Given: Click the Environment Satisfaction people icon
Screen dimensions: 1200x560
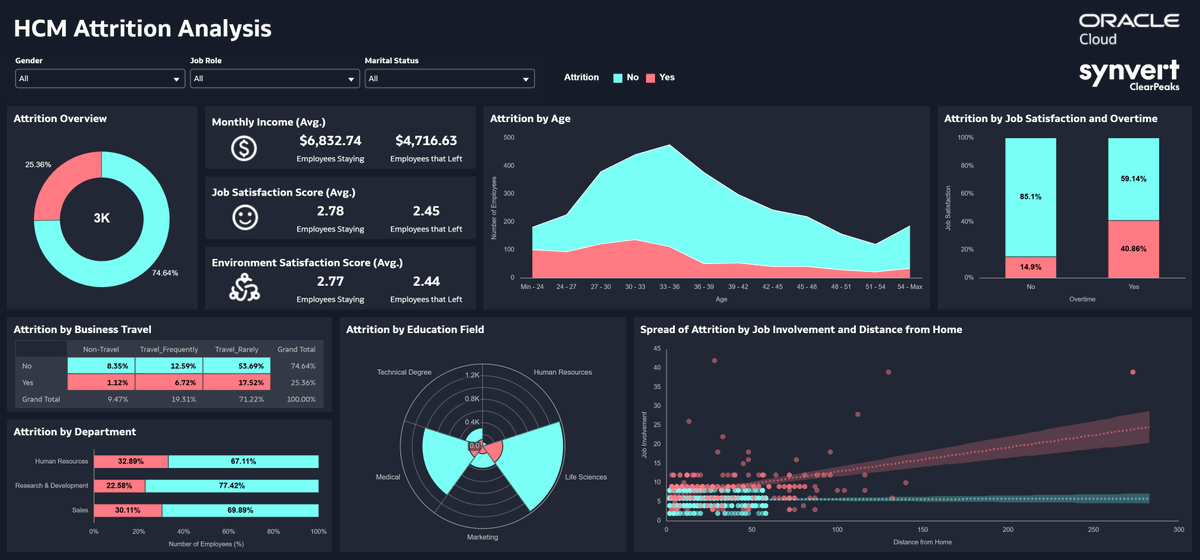Looking at the screenshot, I should click(245, 288).
